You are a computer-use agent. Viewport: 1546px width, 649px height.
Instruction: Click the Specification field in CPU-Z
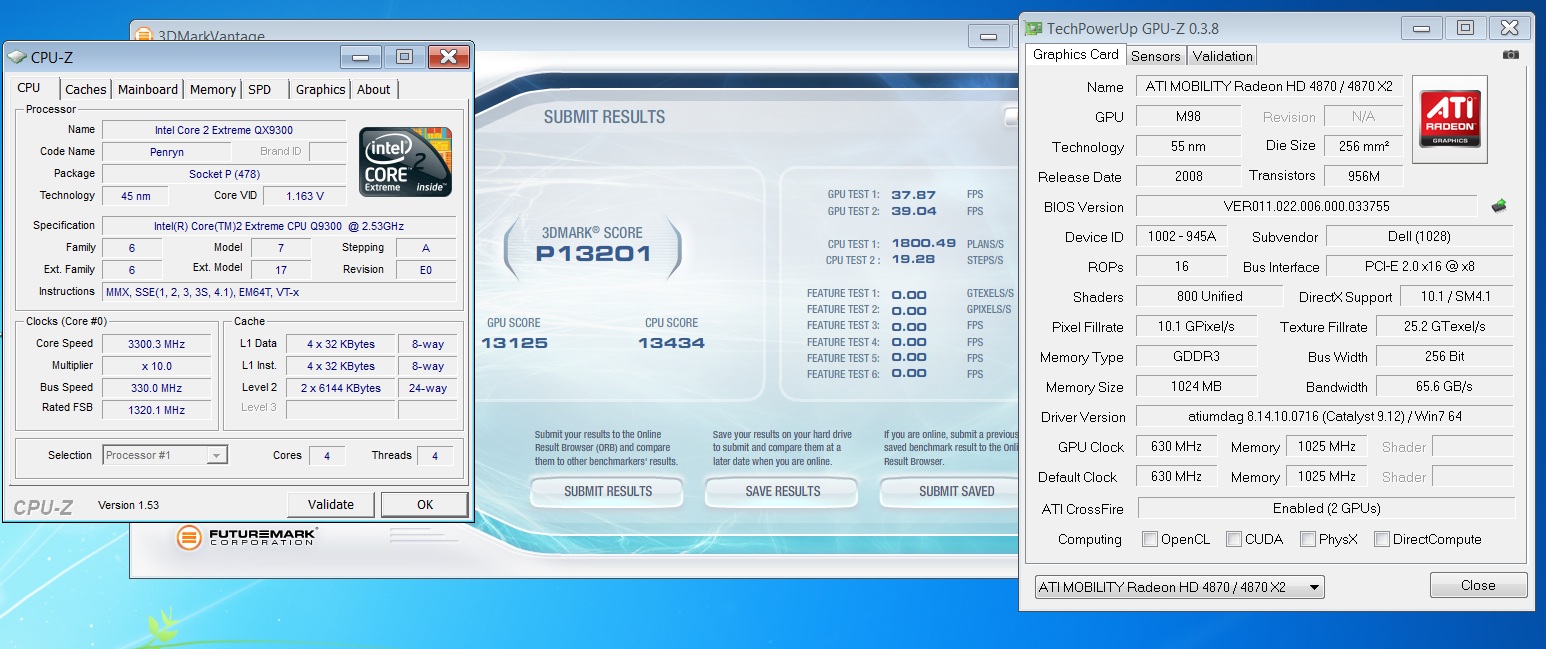point(279,226)
